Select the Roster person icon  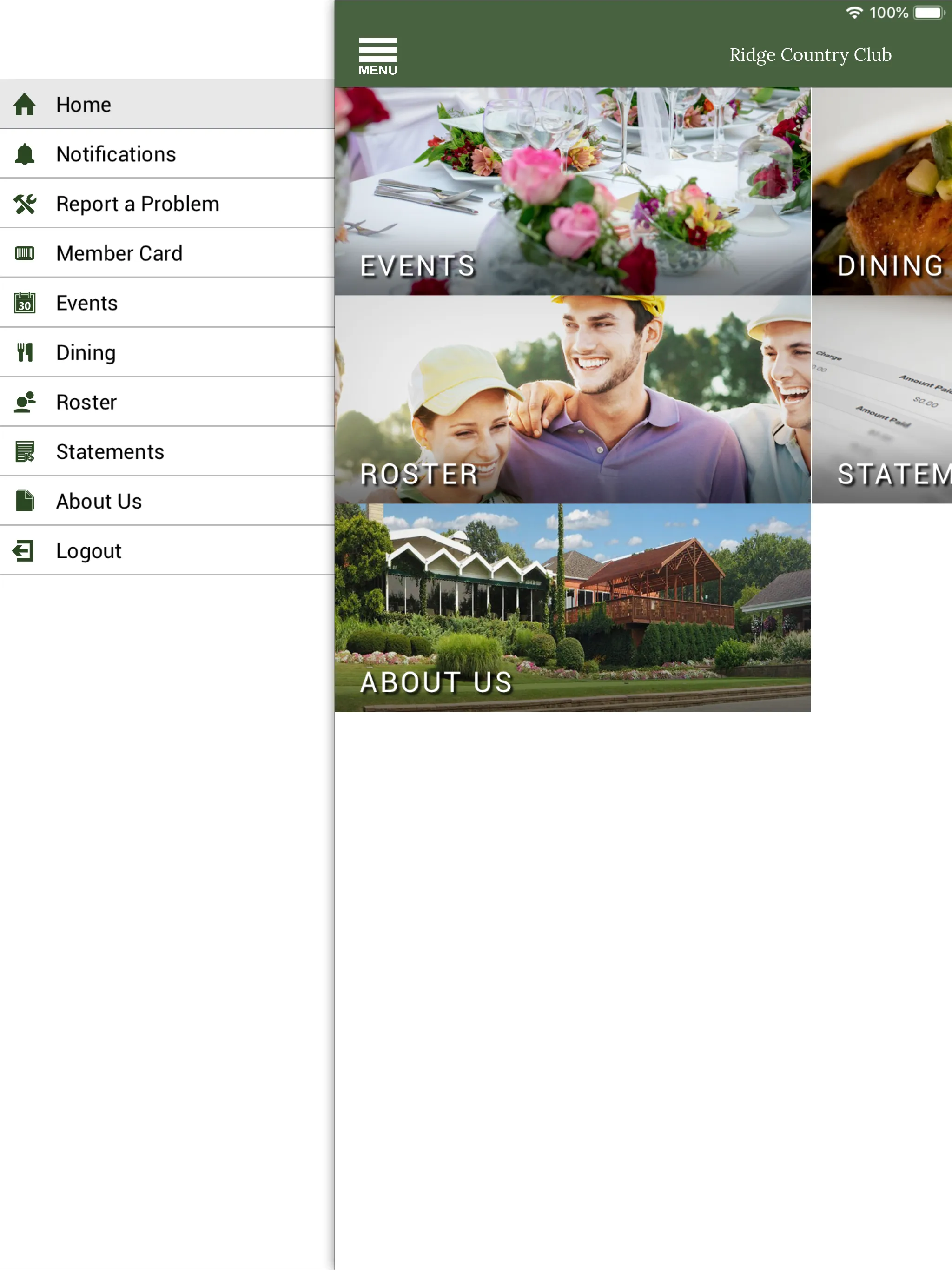pyautogui.click(x=25, y=401)
